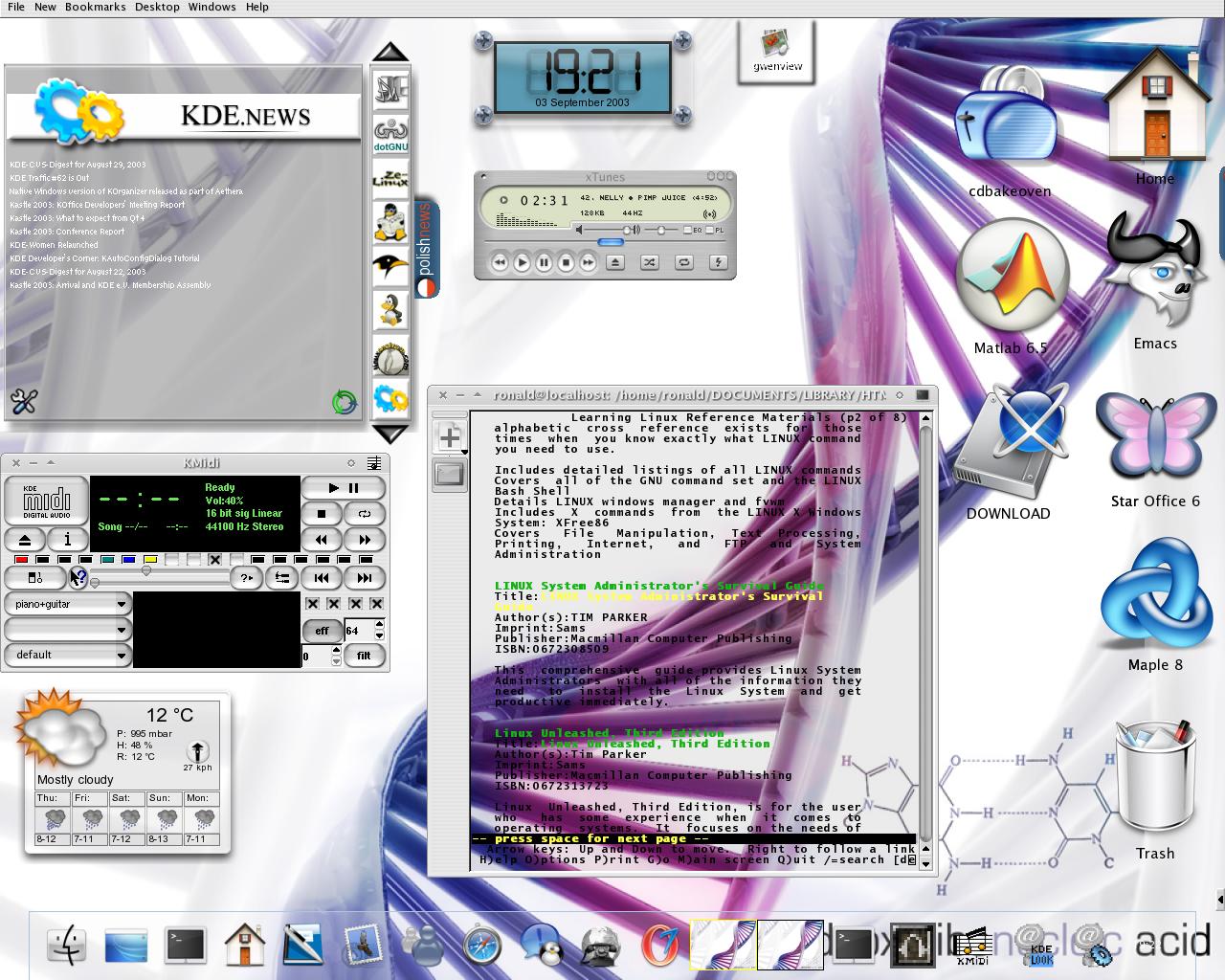The image size is (1225, 980).
Task: Open KDE Look icon in the dock
Action: coord(1039,946)
